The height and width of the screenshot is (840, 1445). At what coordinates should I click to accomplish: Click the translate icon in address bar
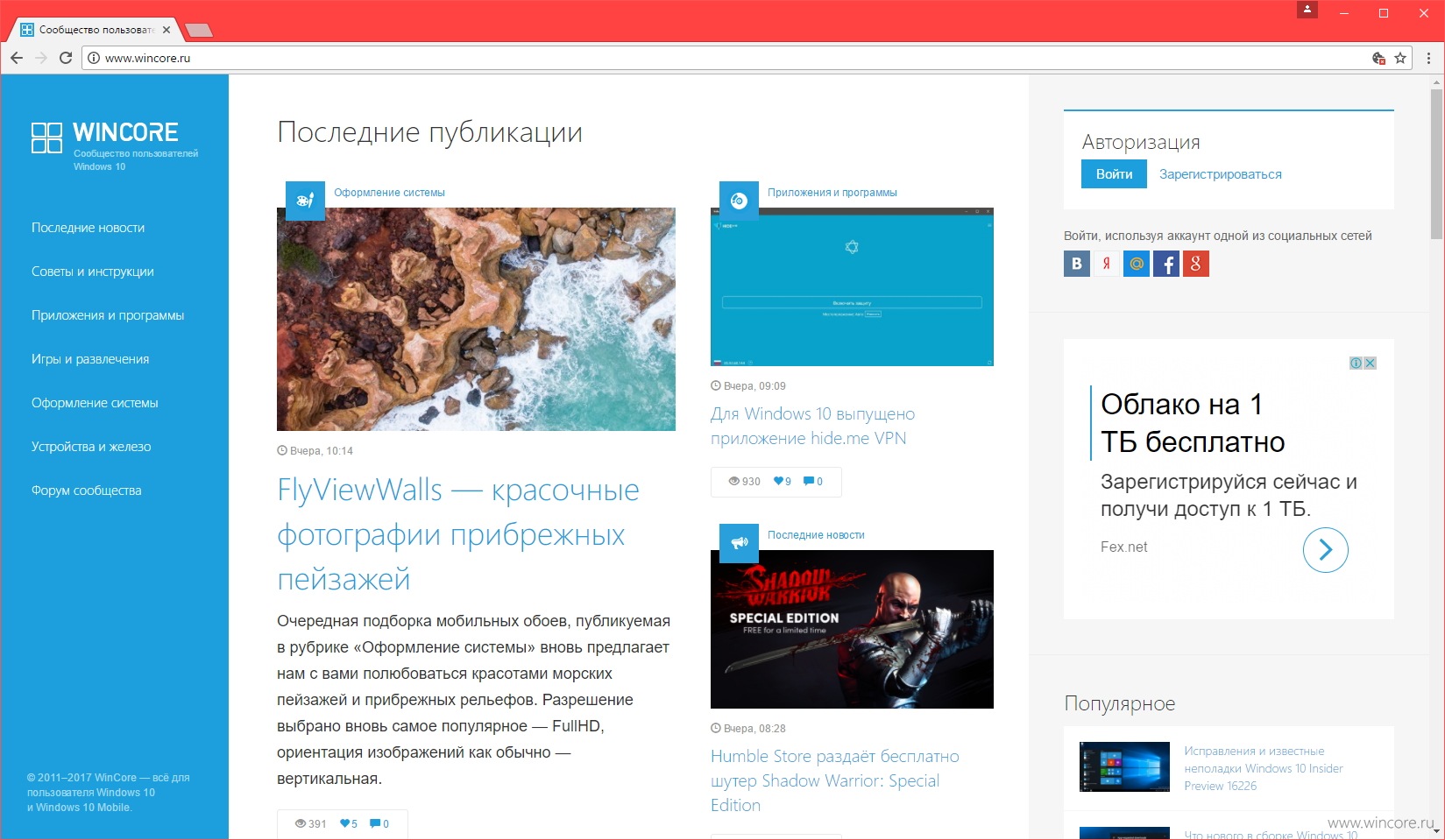pos(1378,58)
